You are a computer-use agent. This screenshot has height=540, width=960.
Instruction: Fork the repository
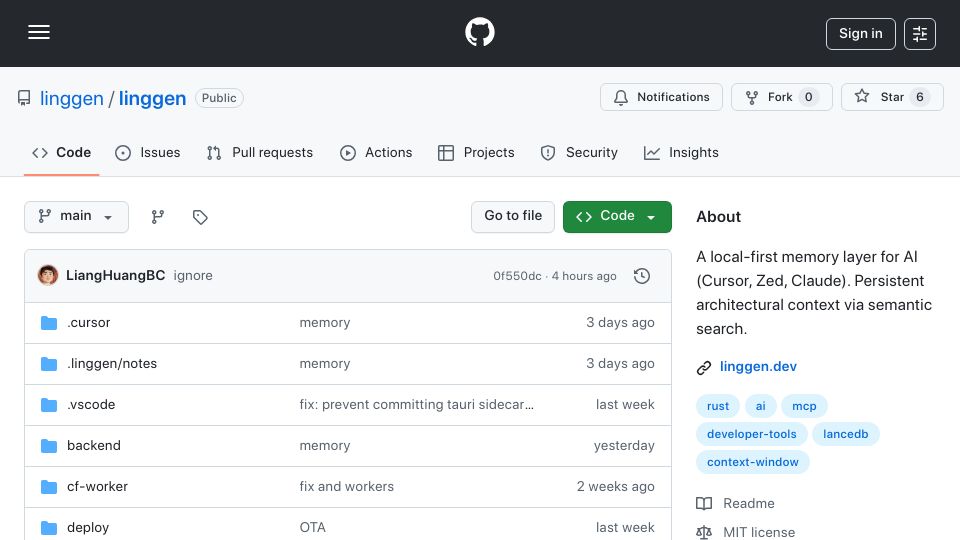click(x=781, y=97)
